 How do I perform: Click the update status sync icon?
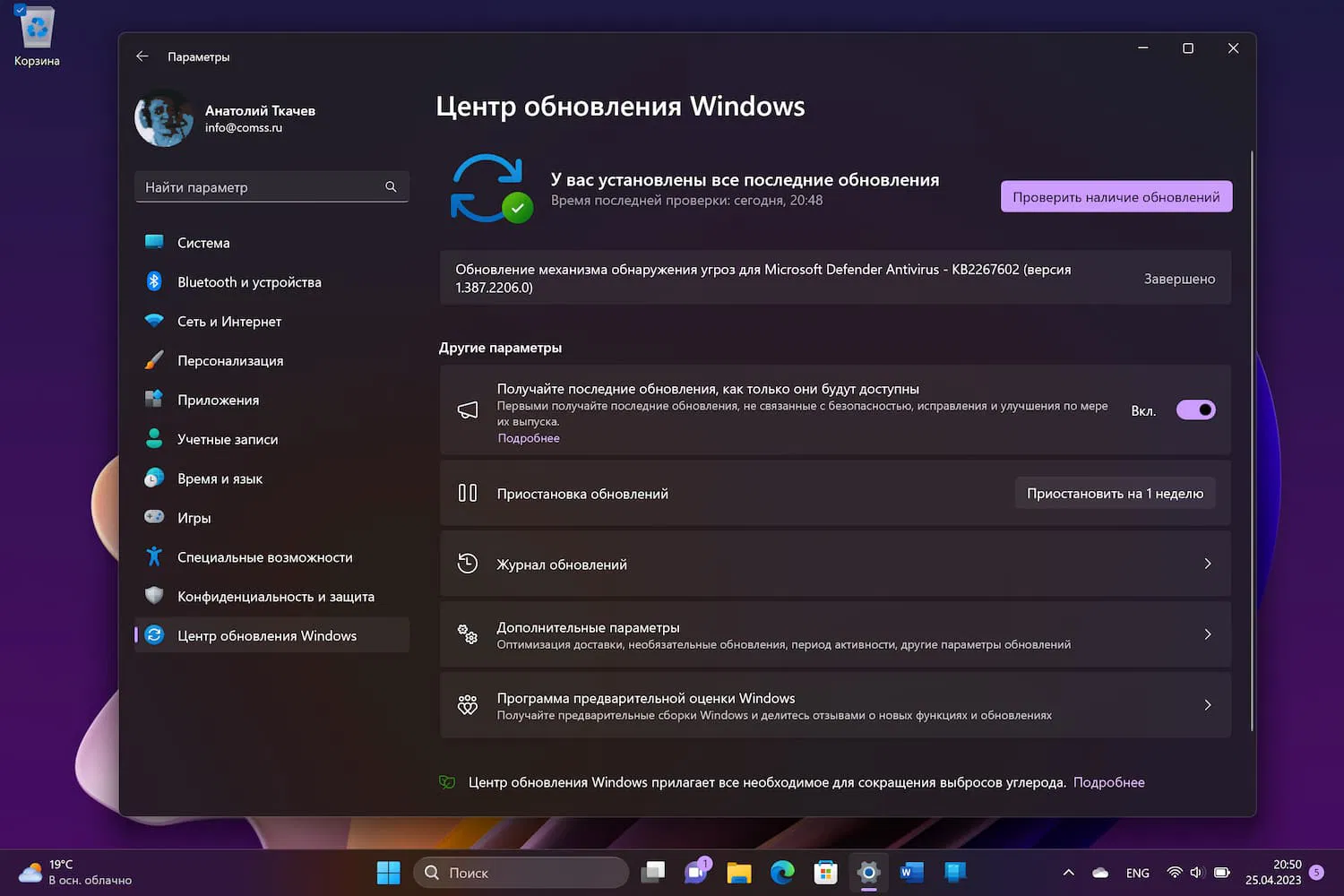tap(491, 188)
